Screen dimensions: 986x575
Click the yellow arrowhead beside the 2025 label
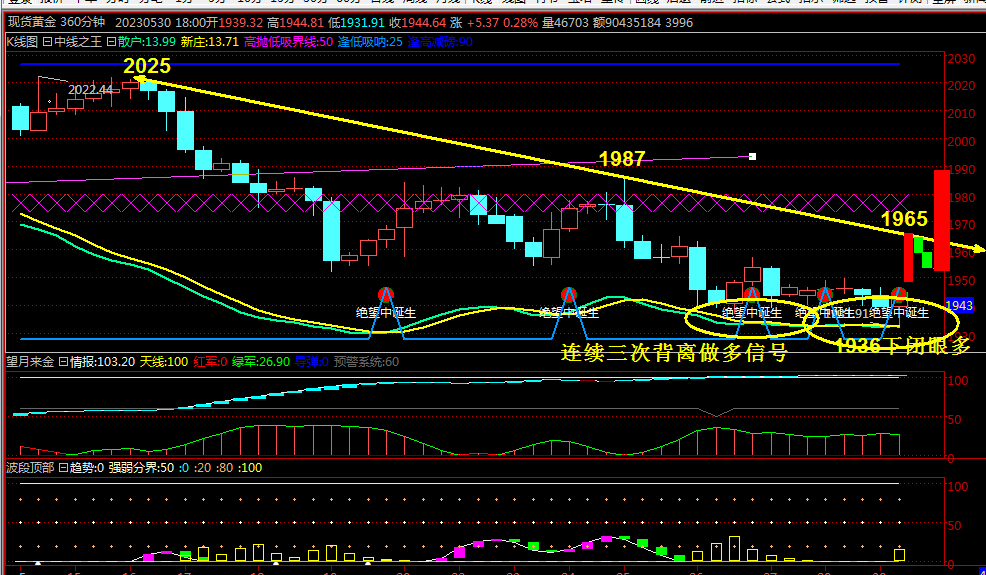pyautogui.click(x=139, y=80)
